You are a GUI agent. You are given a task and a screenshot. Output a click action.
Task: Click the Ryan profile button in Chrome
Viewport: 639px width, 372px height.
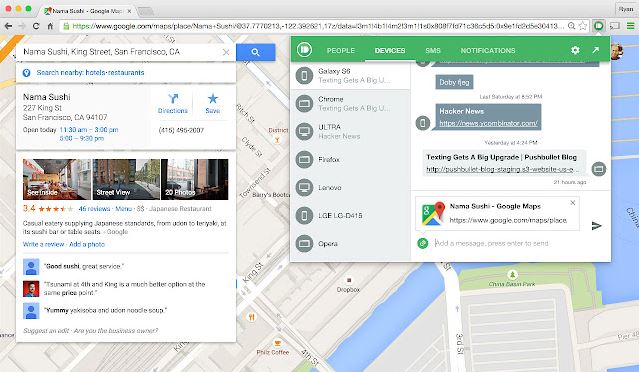click(x=626, y=9)
